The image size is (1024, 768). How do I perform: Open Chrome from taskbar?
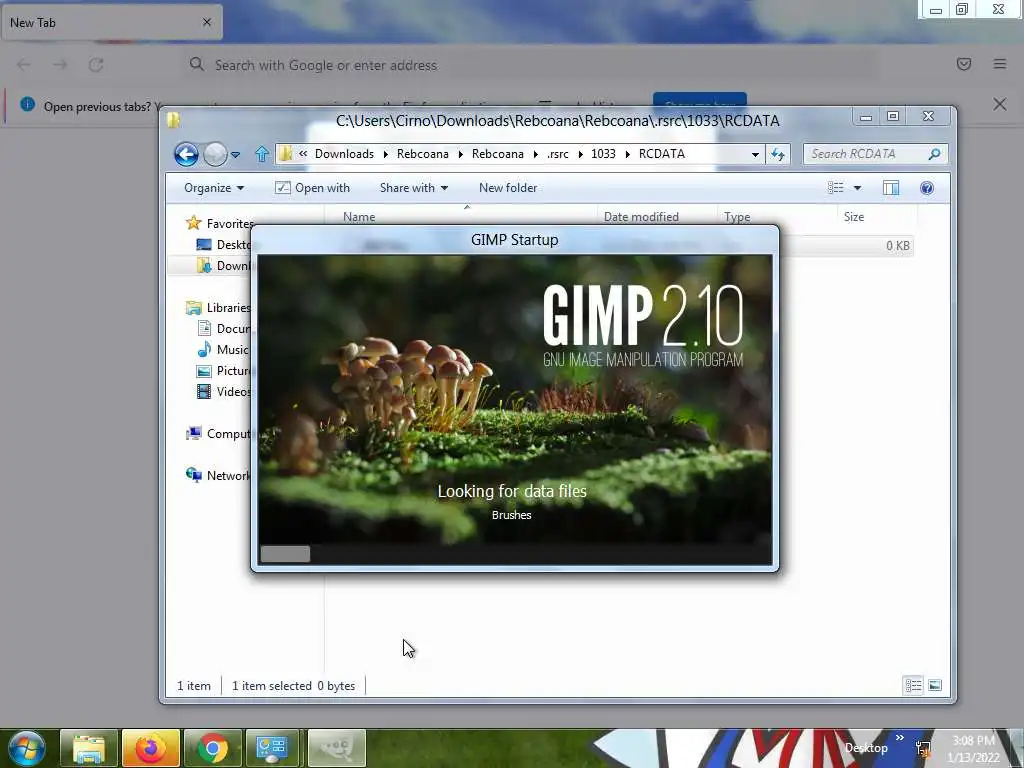[x=212, y=748]
